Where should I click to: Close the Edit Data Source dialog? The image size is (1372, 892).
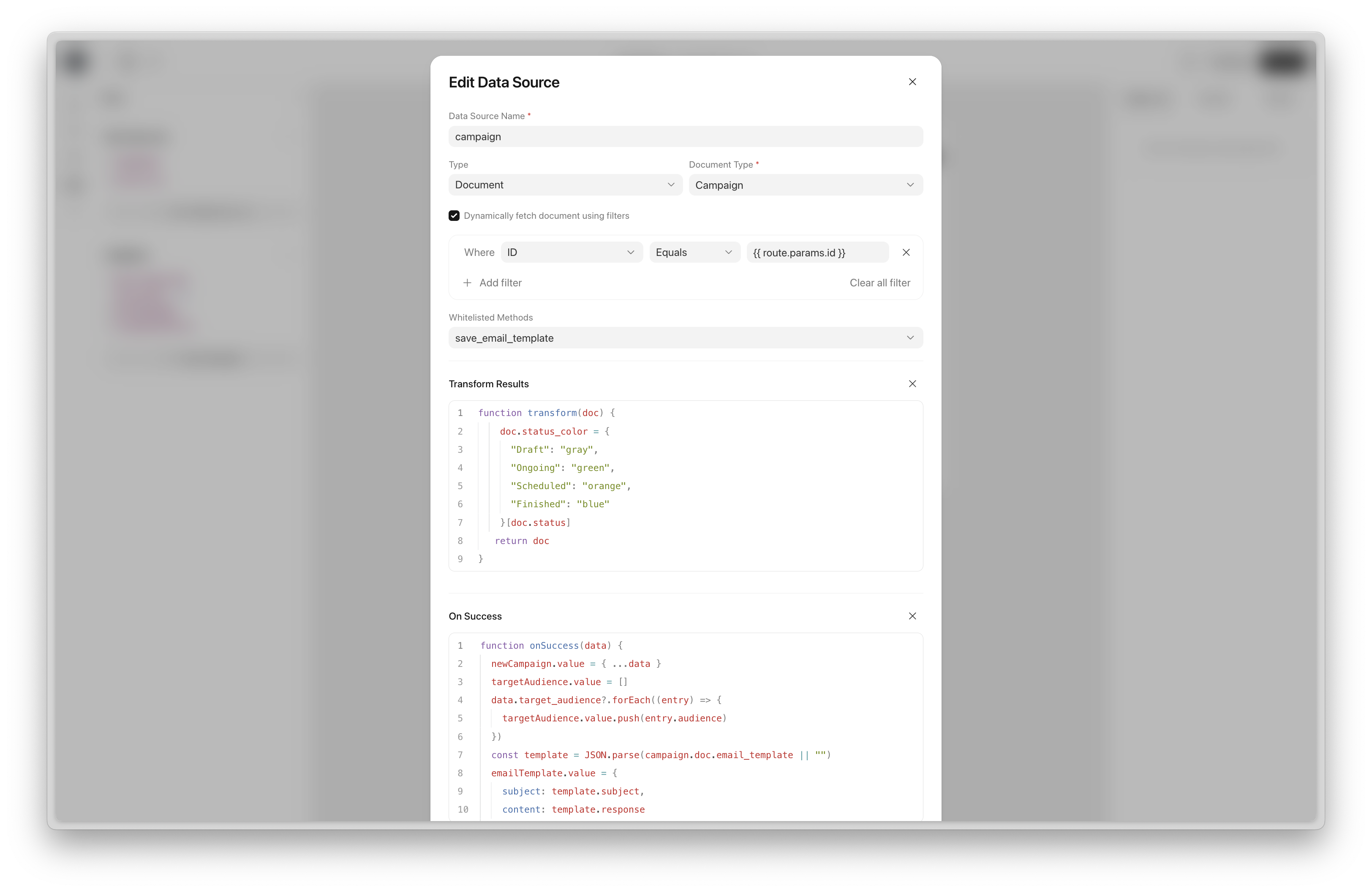tap(912, 82)
